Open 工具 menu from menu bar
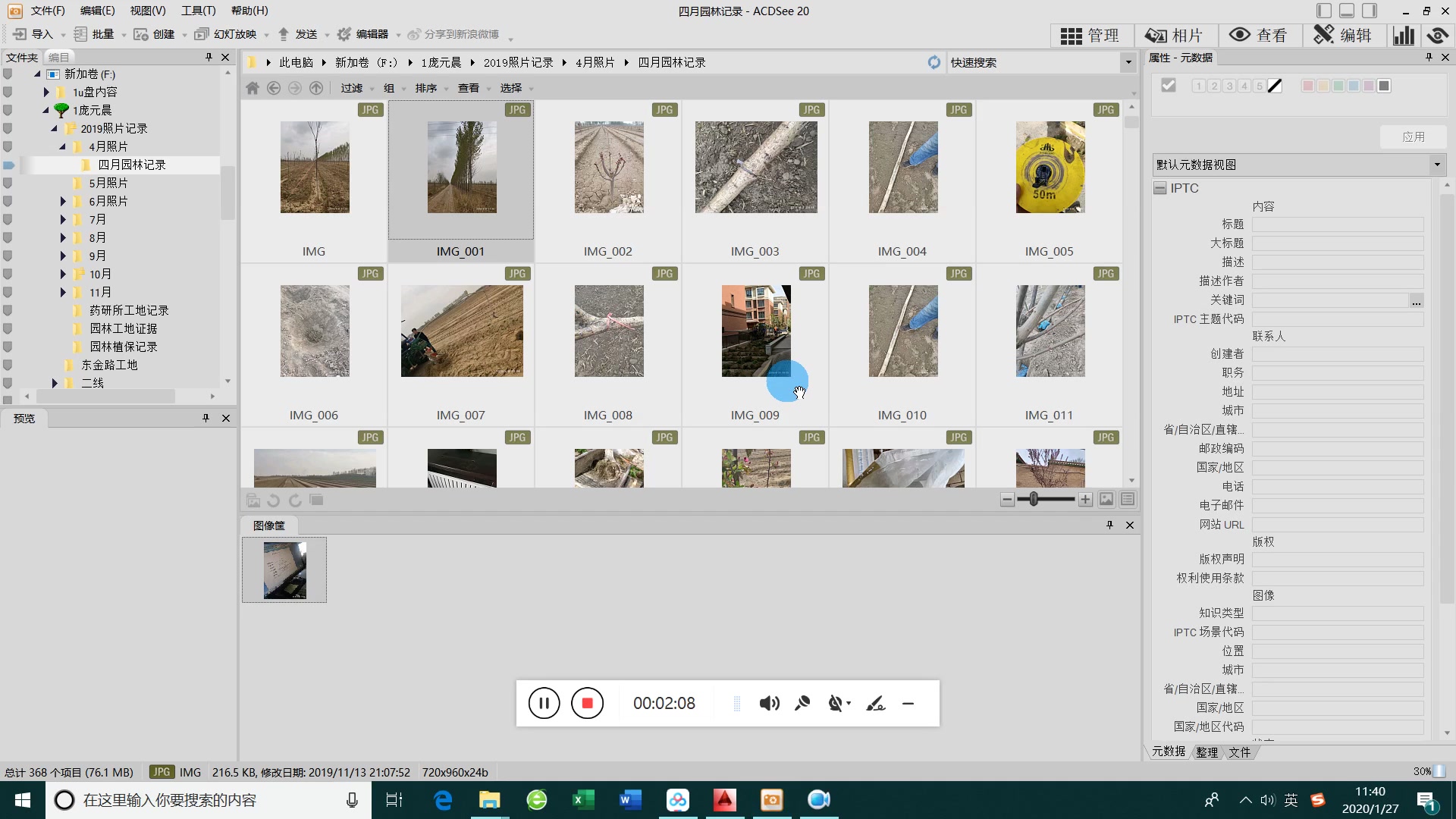1456x819 pixels. click(x=197, y=10)
